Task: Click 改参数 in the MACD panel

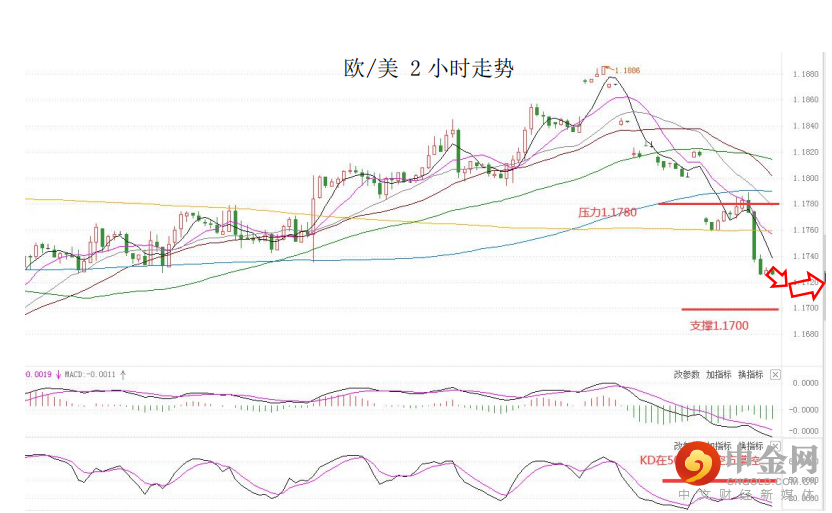Action: [687, 375]
